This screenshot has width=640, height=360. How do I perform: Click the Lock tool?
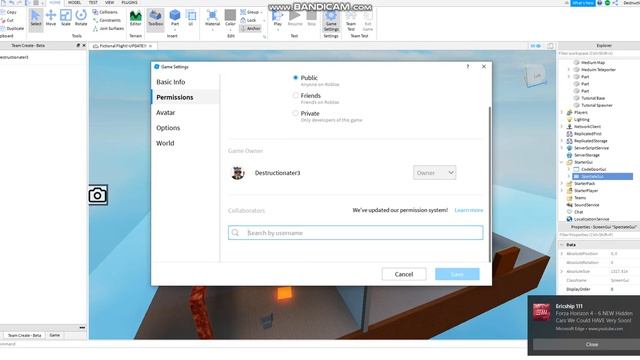click(248, 20)
